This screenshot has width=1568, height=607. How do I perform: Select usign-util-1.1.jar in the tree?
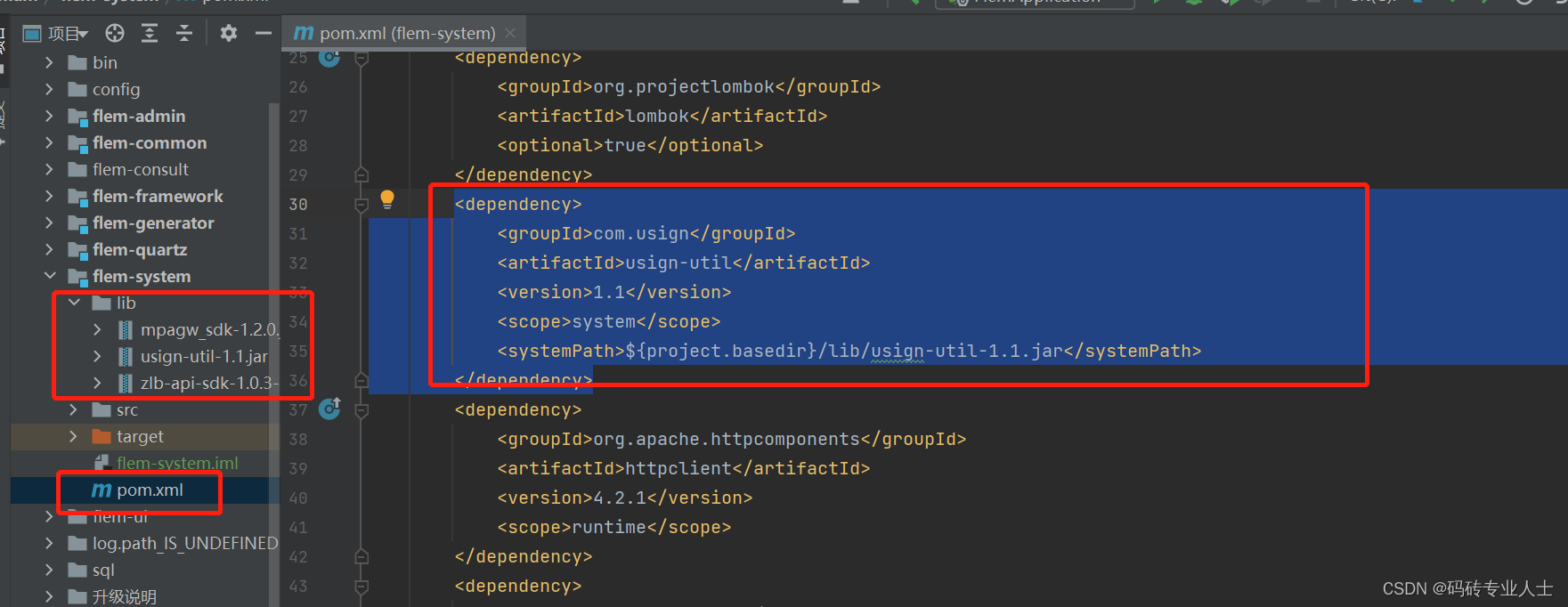pos(204,357)
